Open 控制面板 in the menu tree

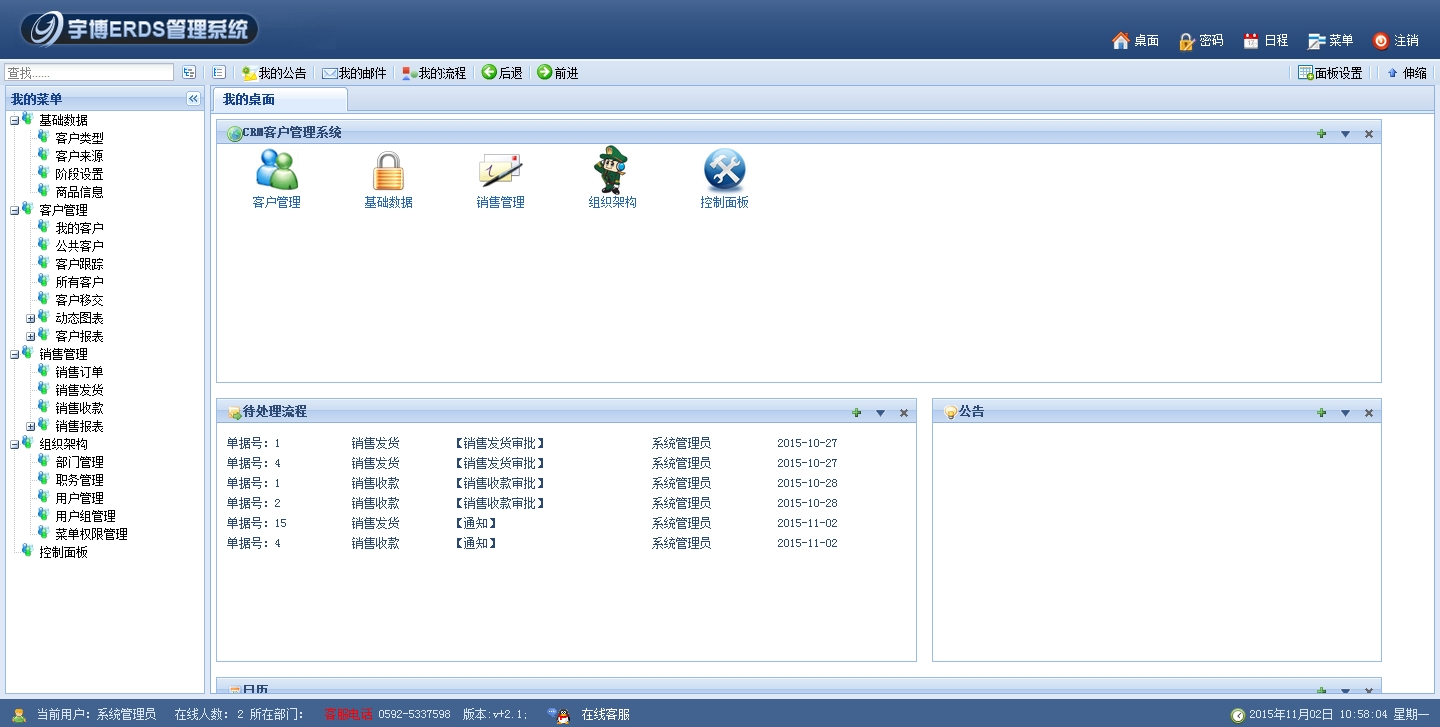click(x=63, y=553)
